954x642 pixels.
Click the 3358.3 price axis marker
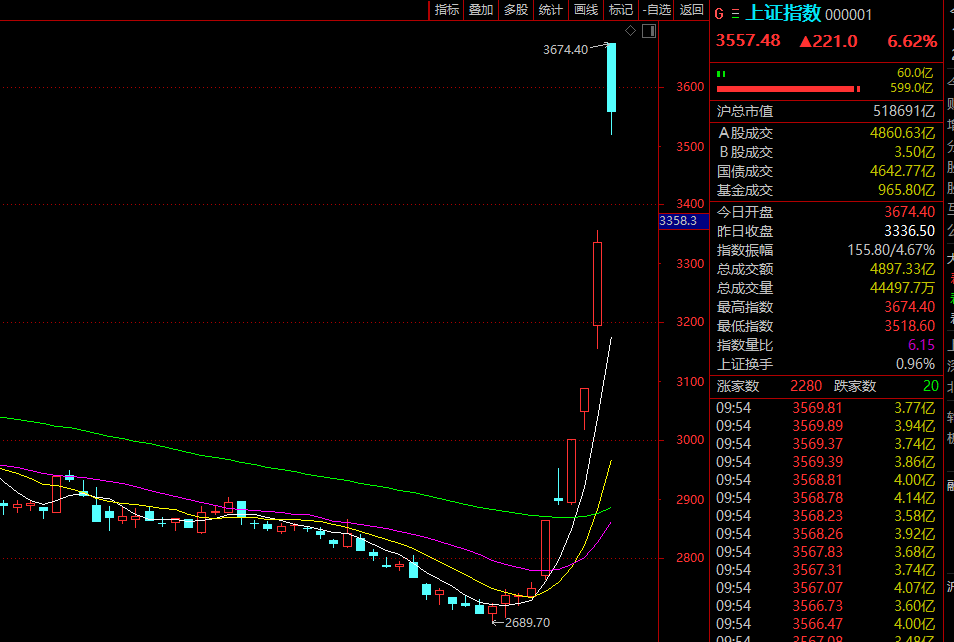(x=678, y=220)
